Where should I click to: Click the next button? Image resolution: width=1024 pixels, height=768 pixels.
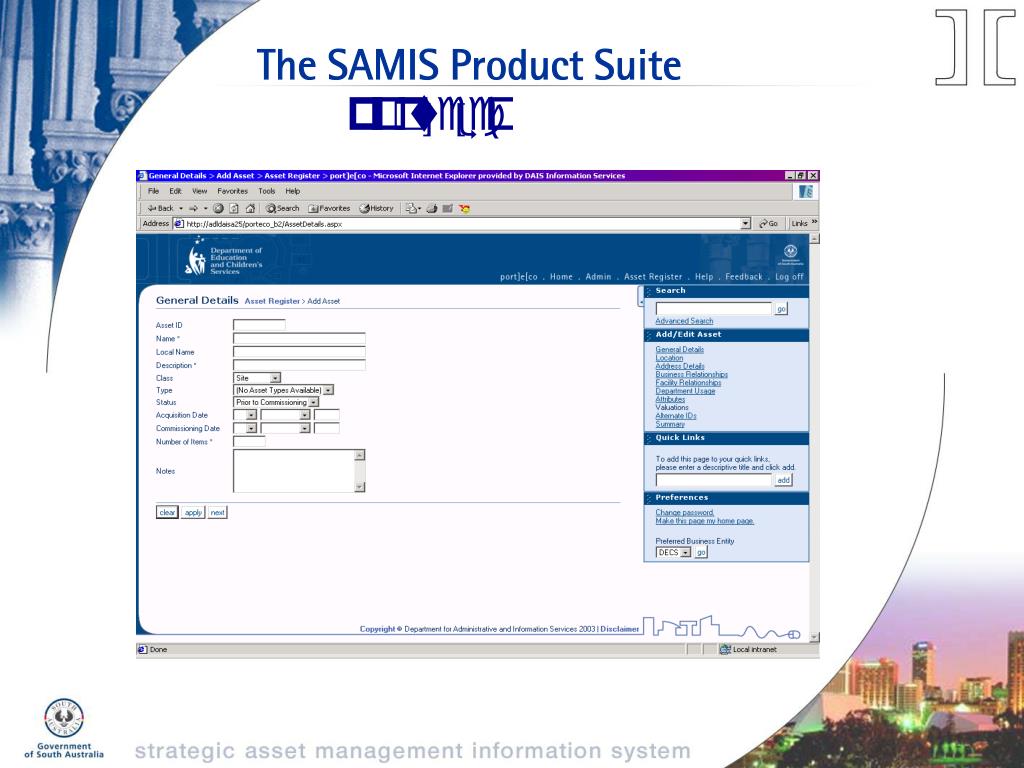click(217, 513)
